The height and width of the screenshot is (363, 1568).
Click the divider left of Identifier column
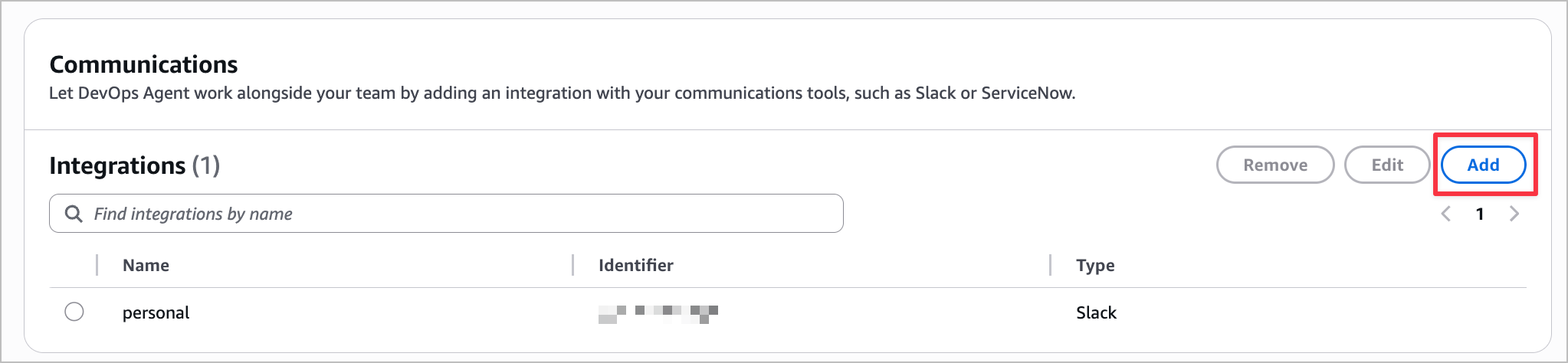click(x=573, y=265)
